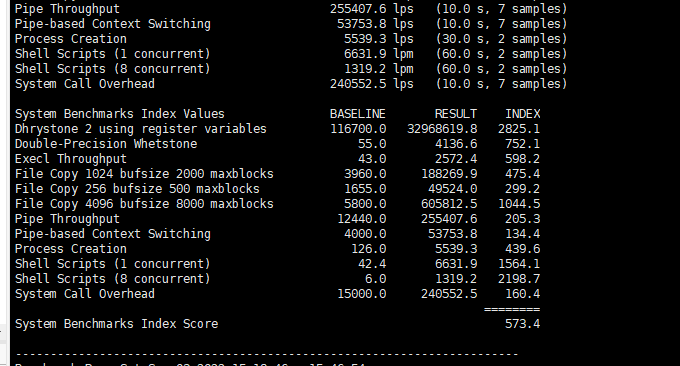Click the Execl baseline 43.0
Screen dimensions: 680x366
[372, 159]
